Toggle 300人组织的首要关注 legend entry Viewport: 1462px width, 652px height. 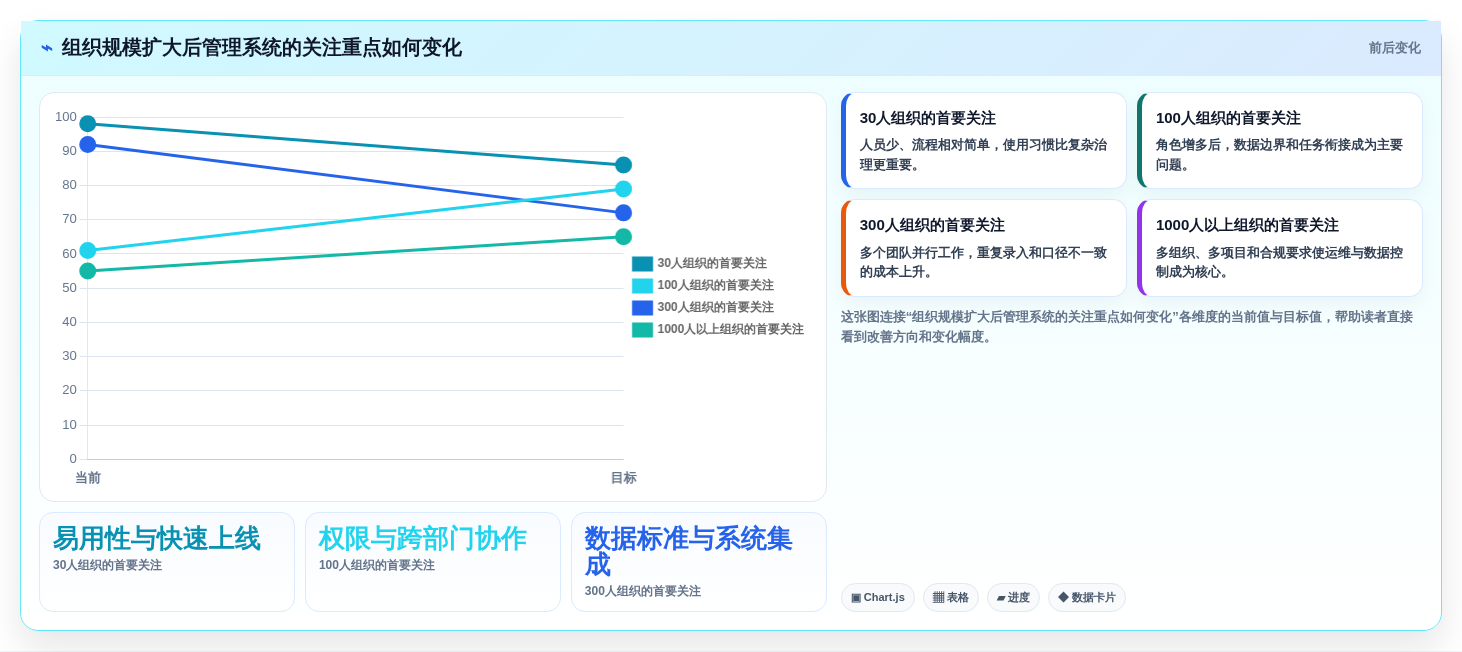click(x=703, y=307)
